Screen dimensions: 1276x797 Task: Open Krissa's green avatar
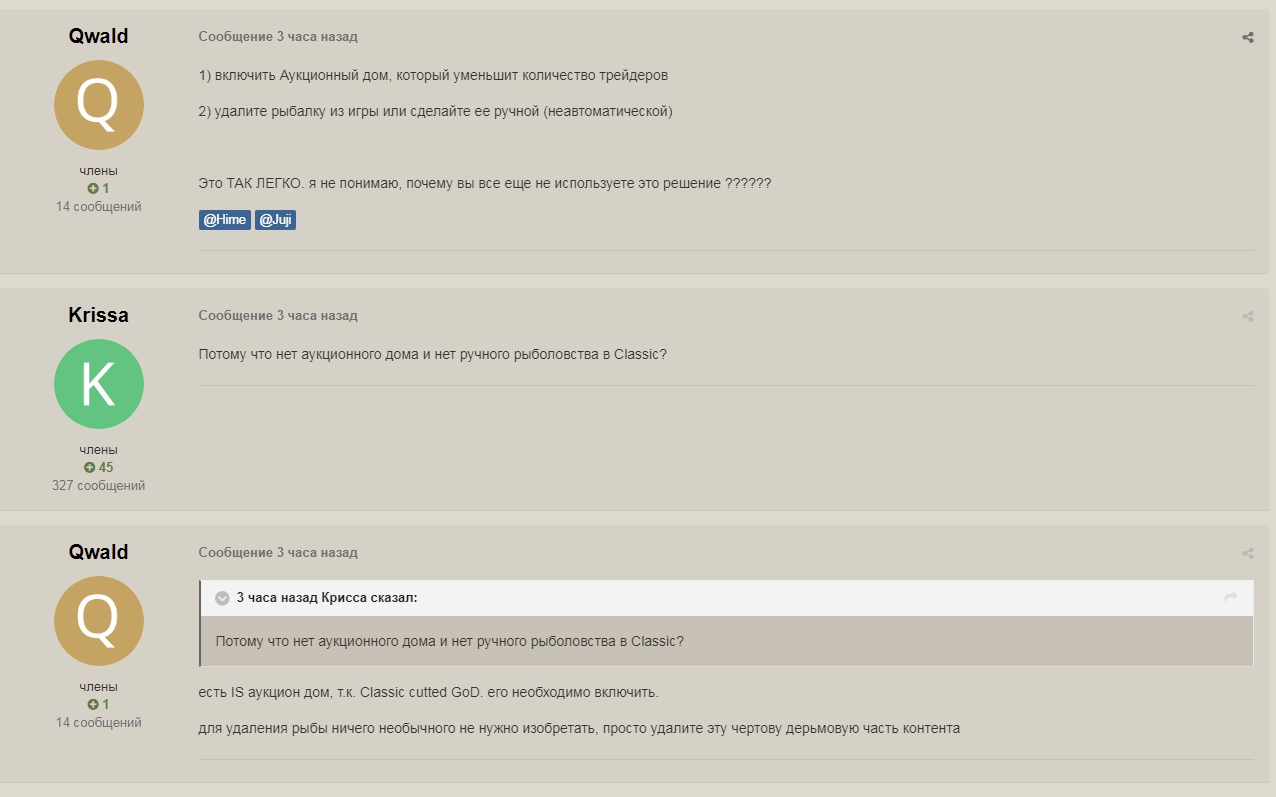pyautogui.click(x=98, y=384)
